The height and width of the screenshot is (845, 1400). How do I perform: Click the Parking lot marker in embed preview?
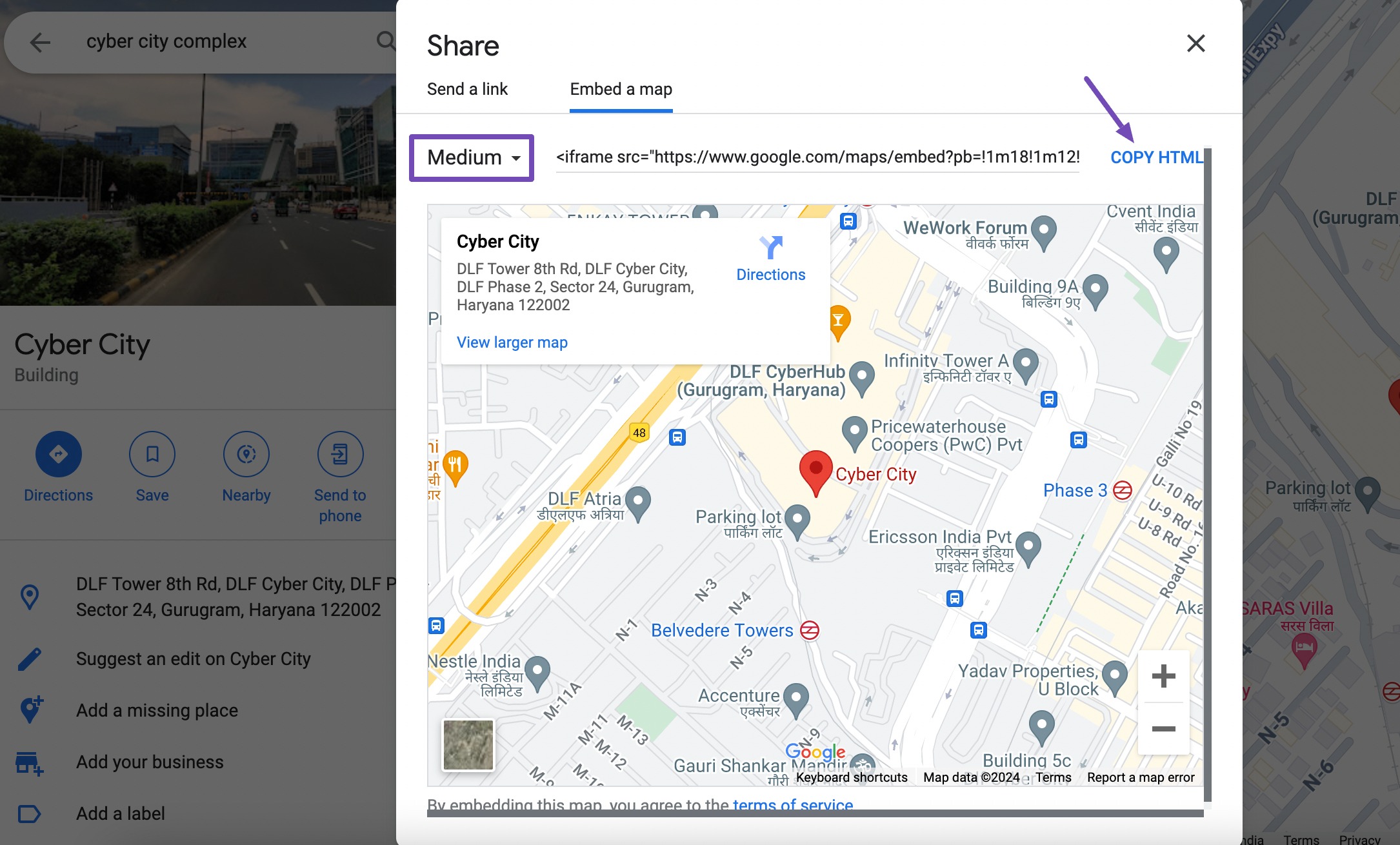pyautogui.click(x=797, y=521)
